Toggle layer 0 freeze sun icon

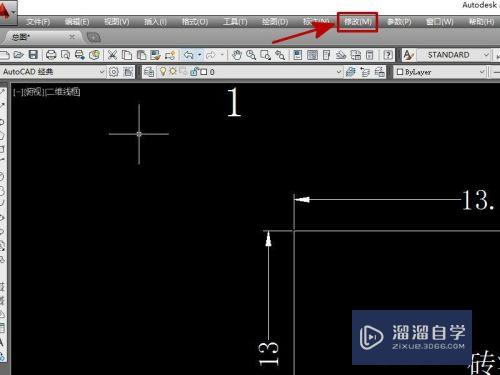pos(173,71)
